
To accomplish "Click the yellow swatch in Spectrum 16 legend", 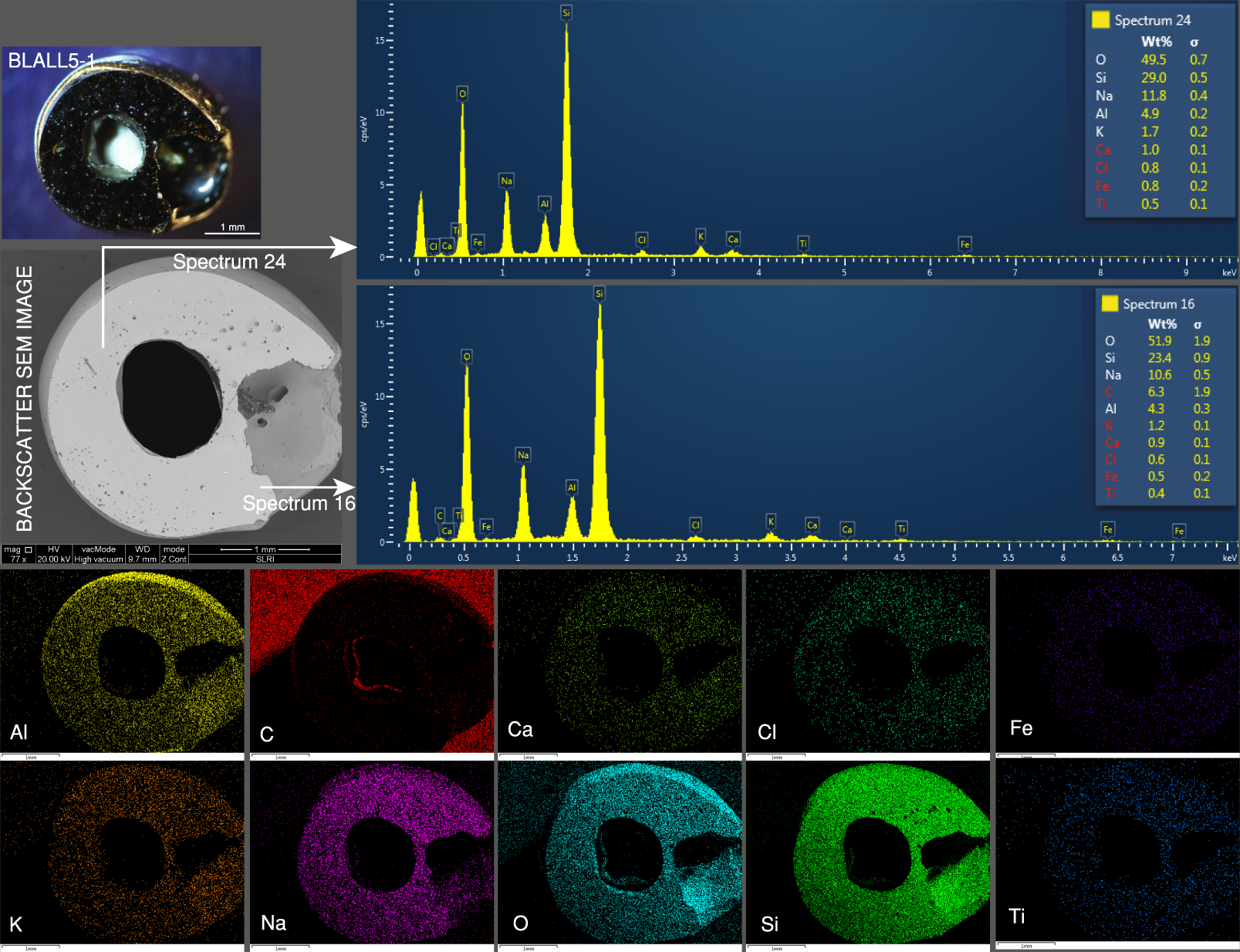I will coord(1110,303).
